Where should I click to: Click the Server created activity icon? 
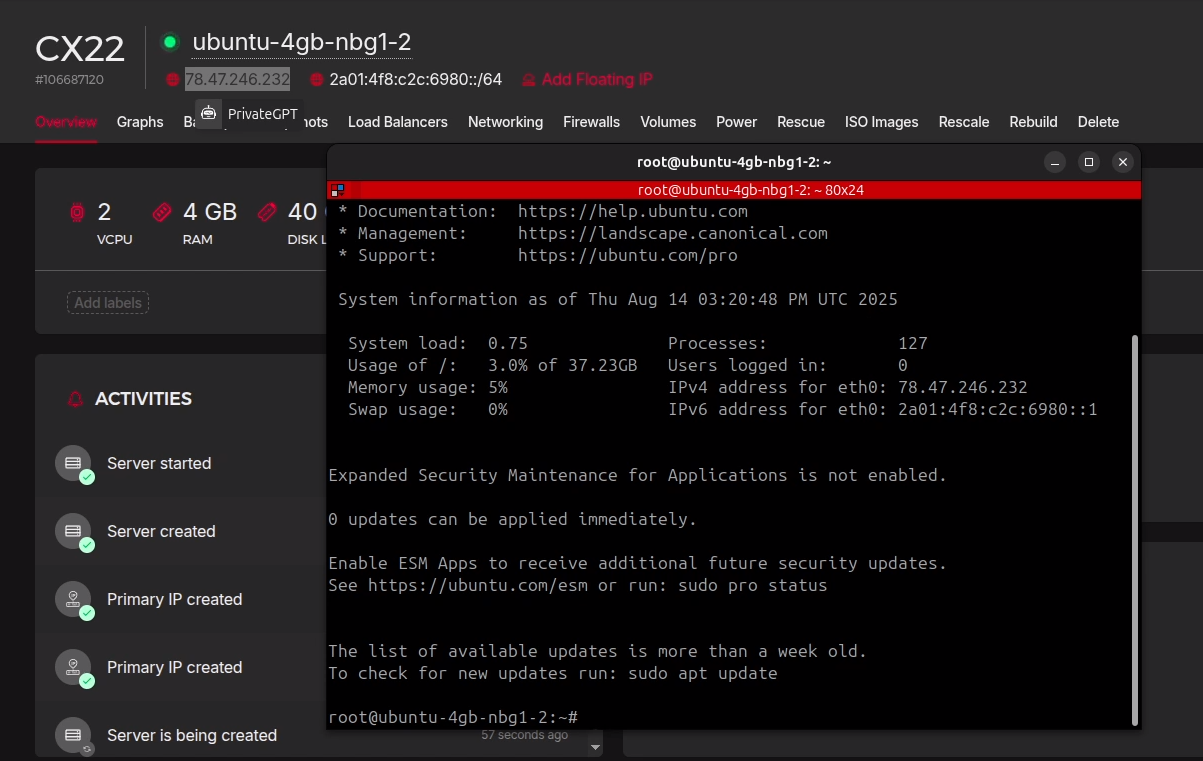point(73,532)
